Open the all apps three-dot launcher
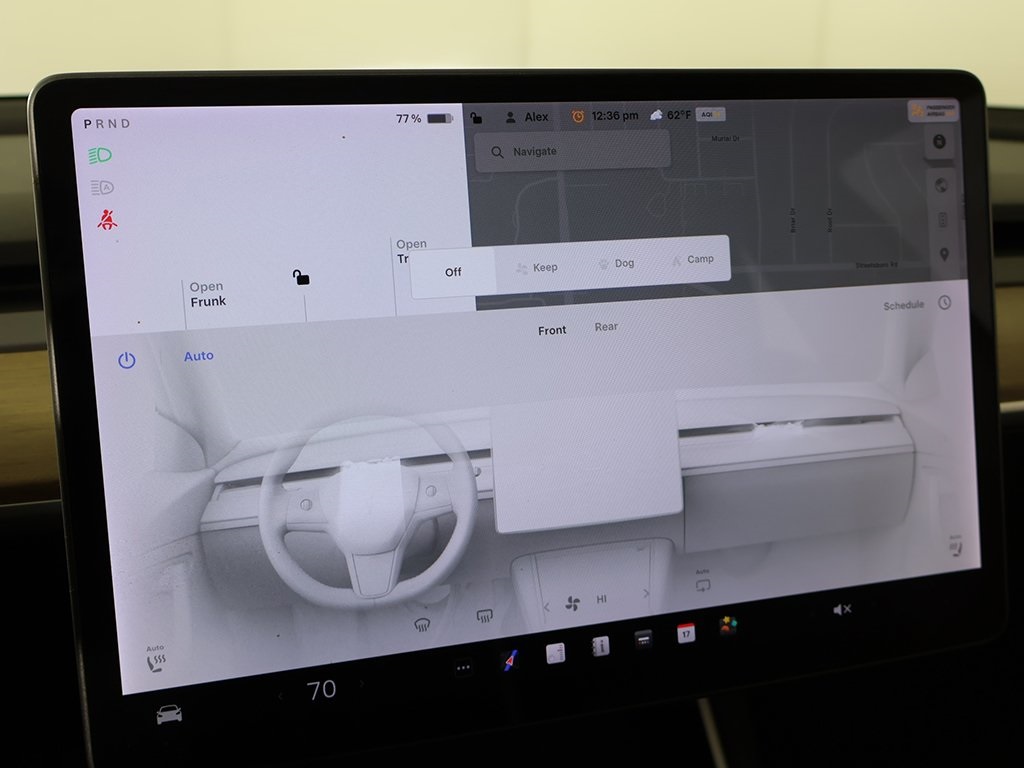The height and width of the screenshot is (768, 1024). coord(462,668)
